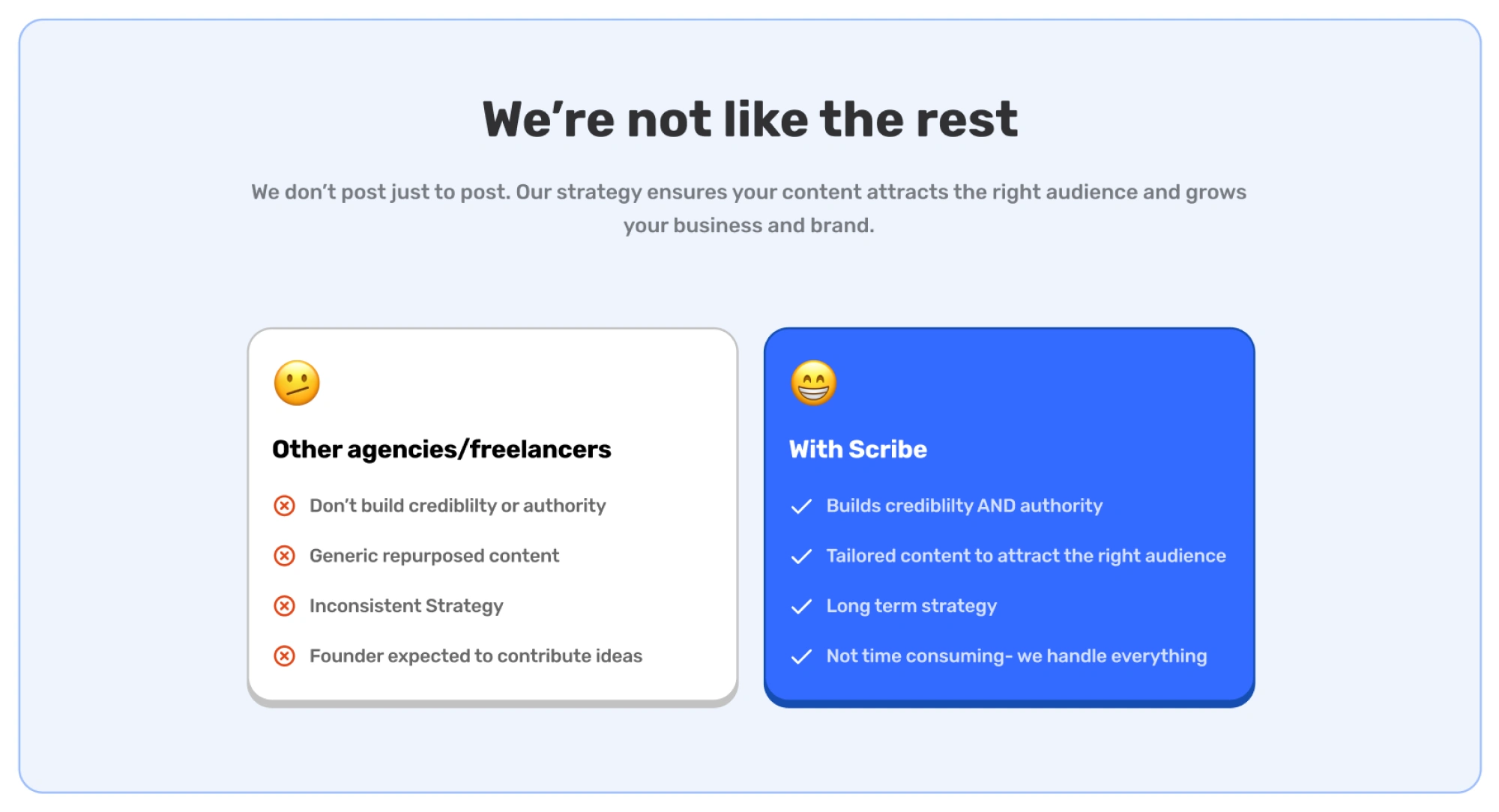
Task: Click the confused face emoji
Action: (x=297, y=383)
